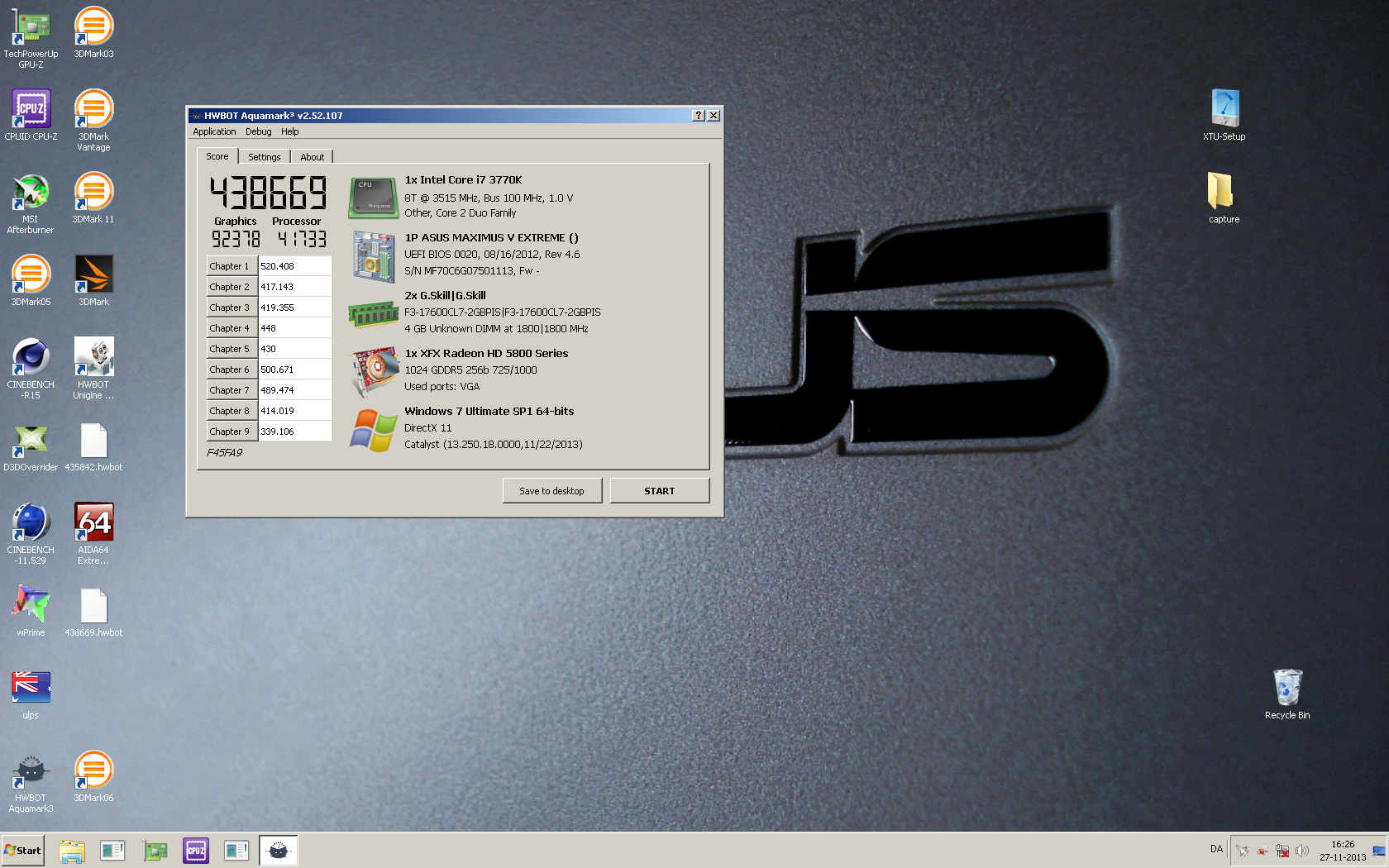Image resolution: width=1389 pixels, height=868 pixels.
Task: Open TechPowerUp GPU-Z desktop shortcut
Action: 31,37
